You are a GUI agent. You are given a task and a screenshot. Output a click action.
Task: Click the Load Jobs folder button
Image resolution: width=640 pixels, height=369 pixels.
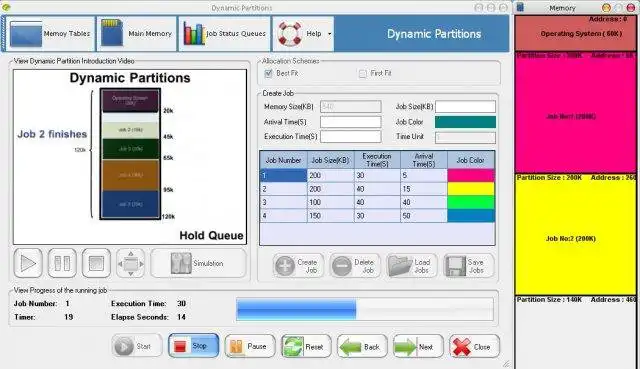411,266
